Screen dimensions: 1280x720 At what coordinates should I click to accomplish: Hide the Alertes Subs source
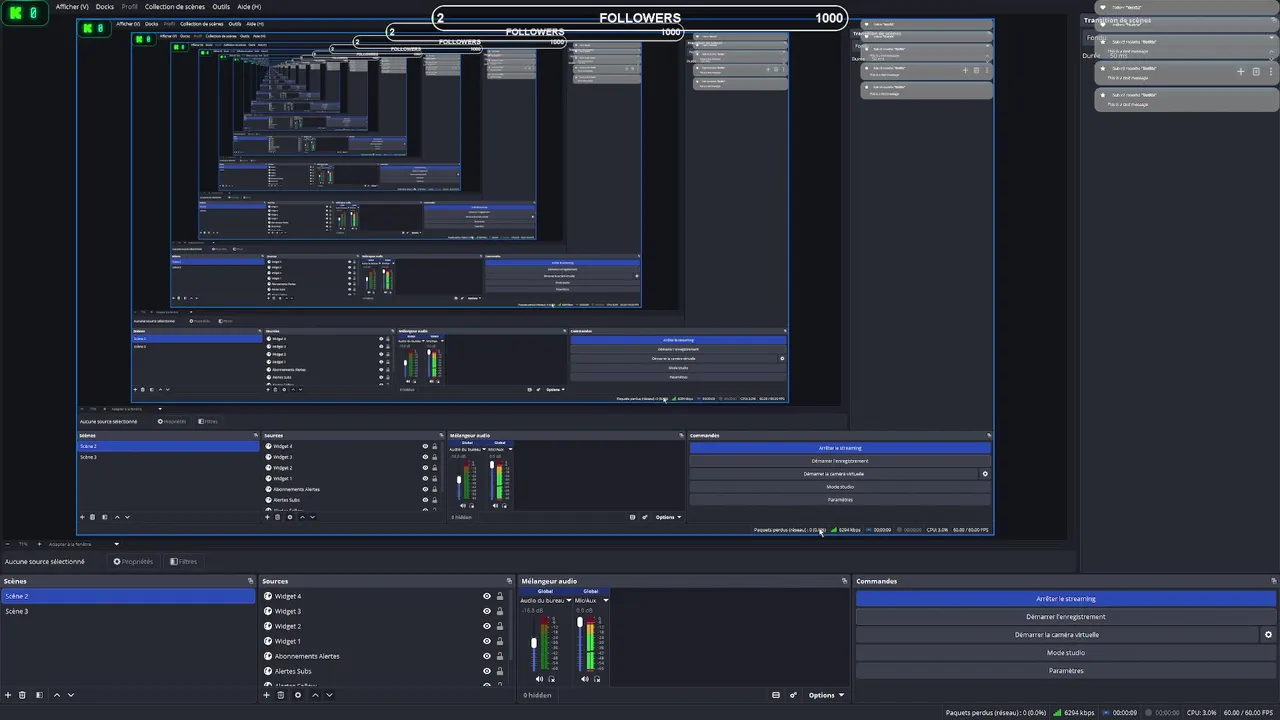(487, 671)
